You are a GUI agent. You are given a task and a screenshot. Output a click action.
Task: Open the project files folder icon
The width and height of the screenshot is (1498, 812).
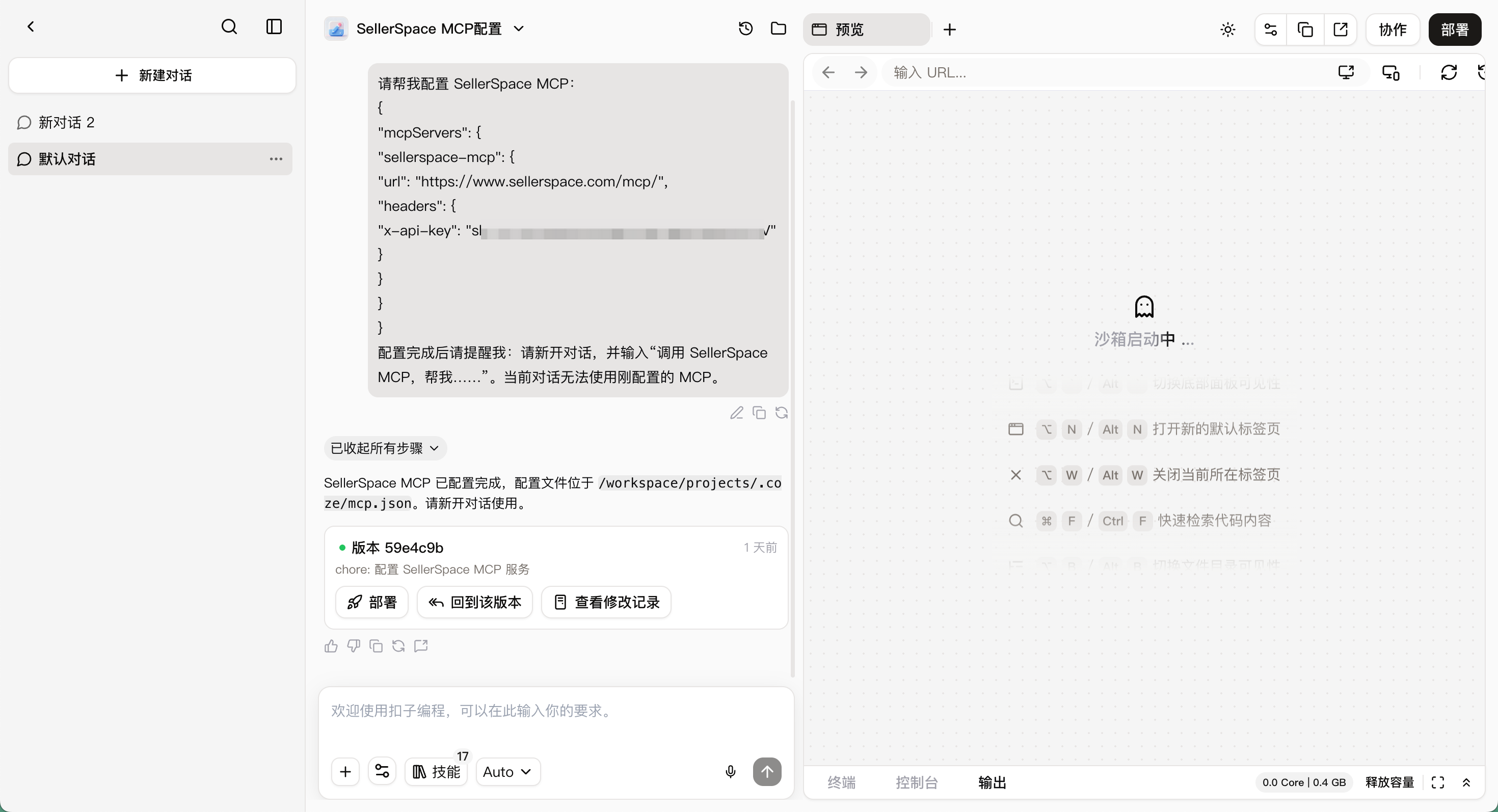click(779, 29)
